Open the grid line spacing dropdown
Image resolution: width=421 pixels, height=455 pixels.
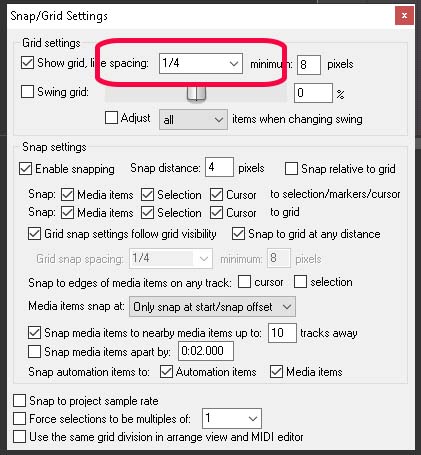(x=201, y=63)
